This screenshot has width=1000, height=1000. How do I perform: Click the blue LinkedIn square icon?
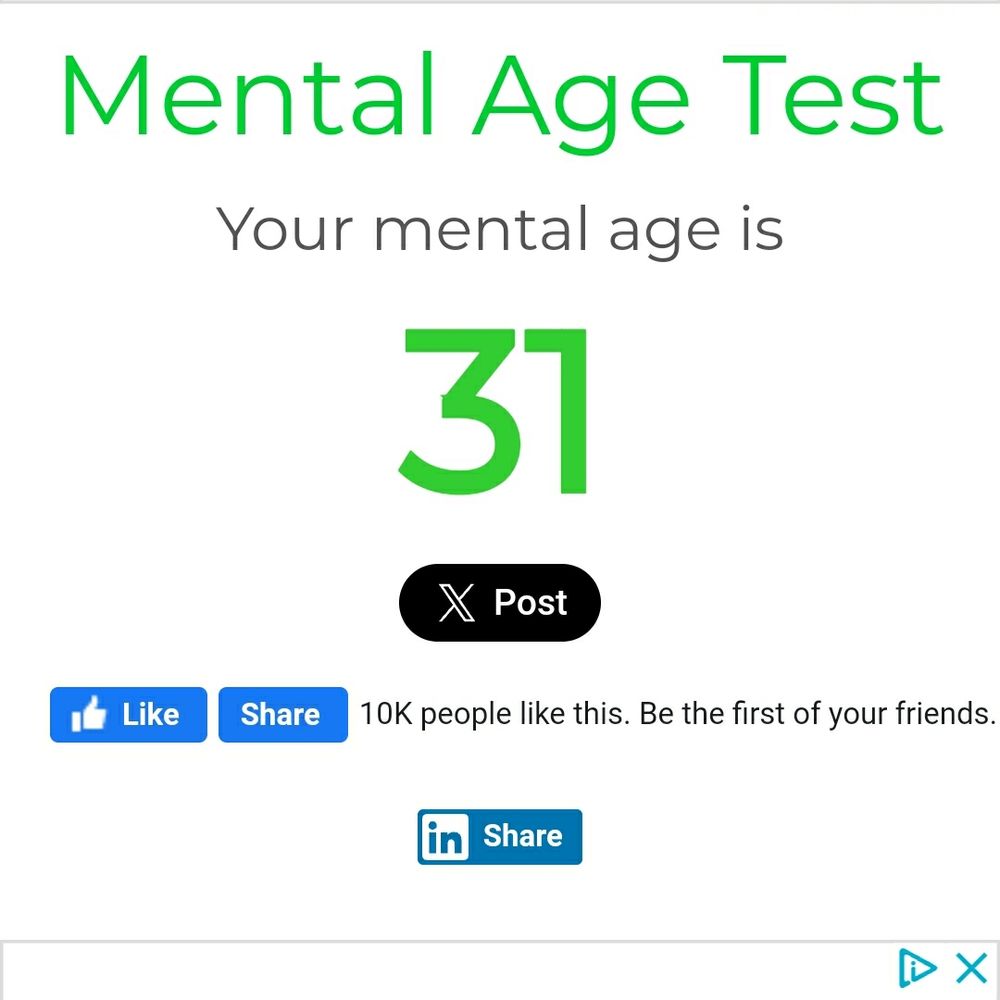[447, 836]
